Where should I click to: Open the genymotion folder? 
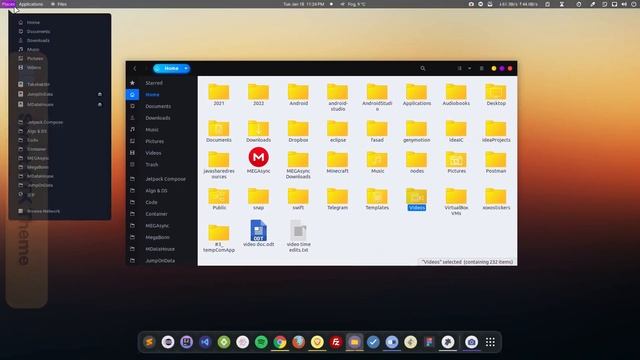tap(416, 128)
